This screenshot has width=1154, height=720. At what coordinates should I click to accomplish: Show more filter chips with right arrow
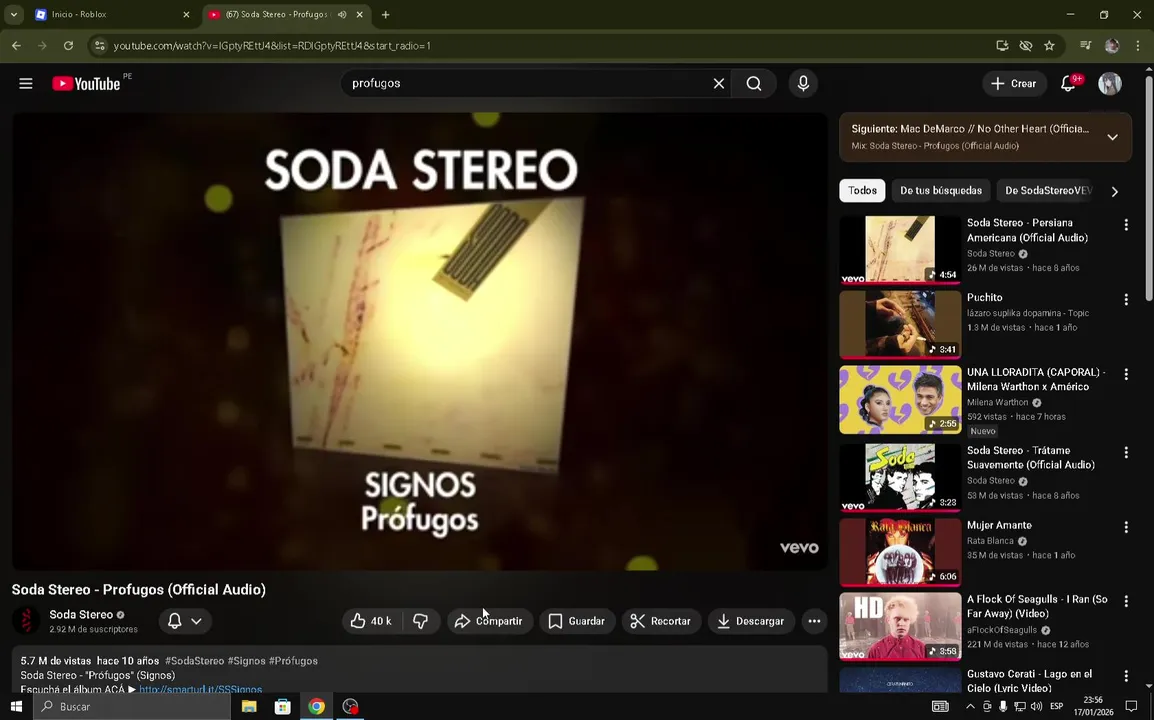coord(1115,191)
